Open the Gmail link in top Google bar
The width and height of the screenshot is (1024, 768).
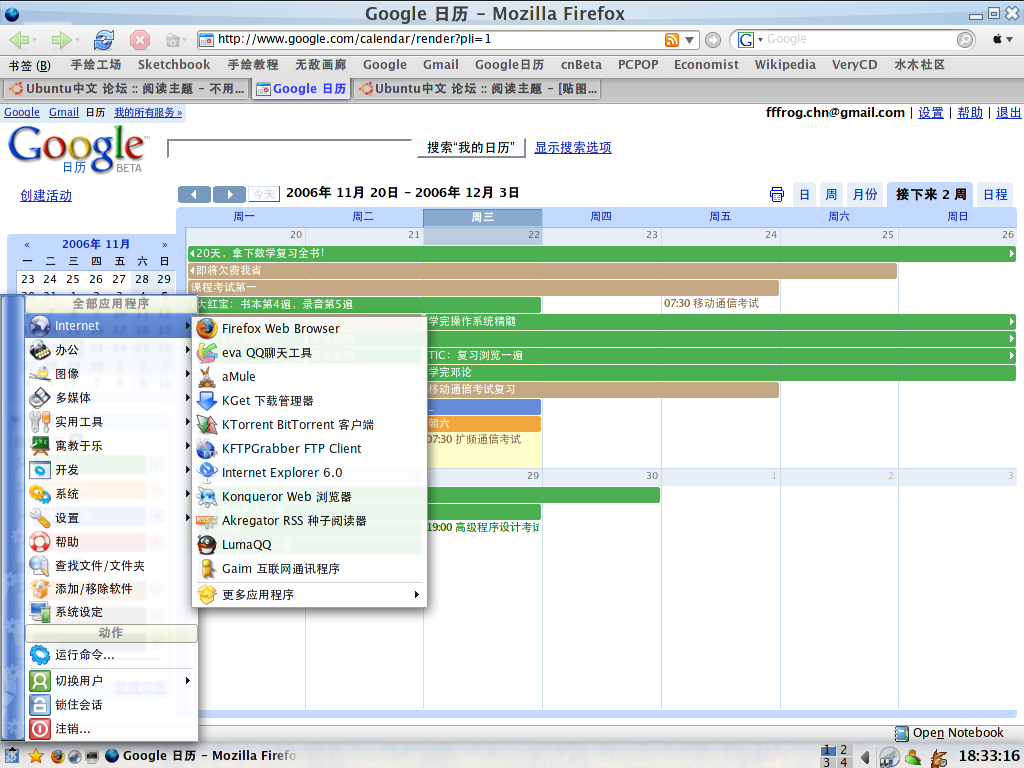click(x=63, y=112)
